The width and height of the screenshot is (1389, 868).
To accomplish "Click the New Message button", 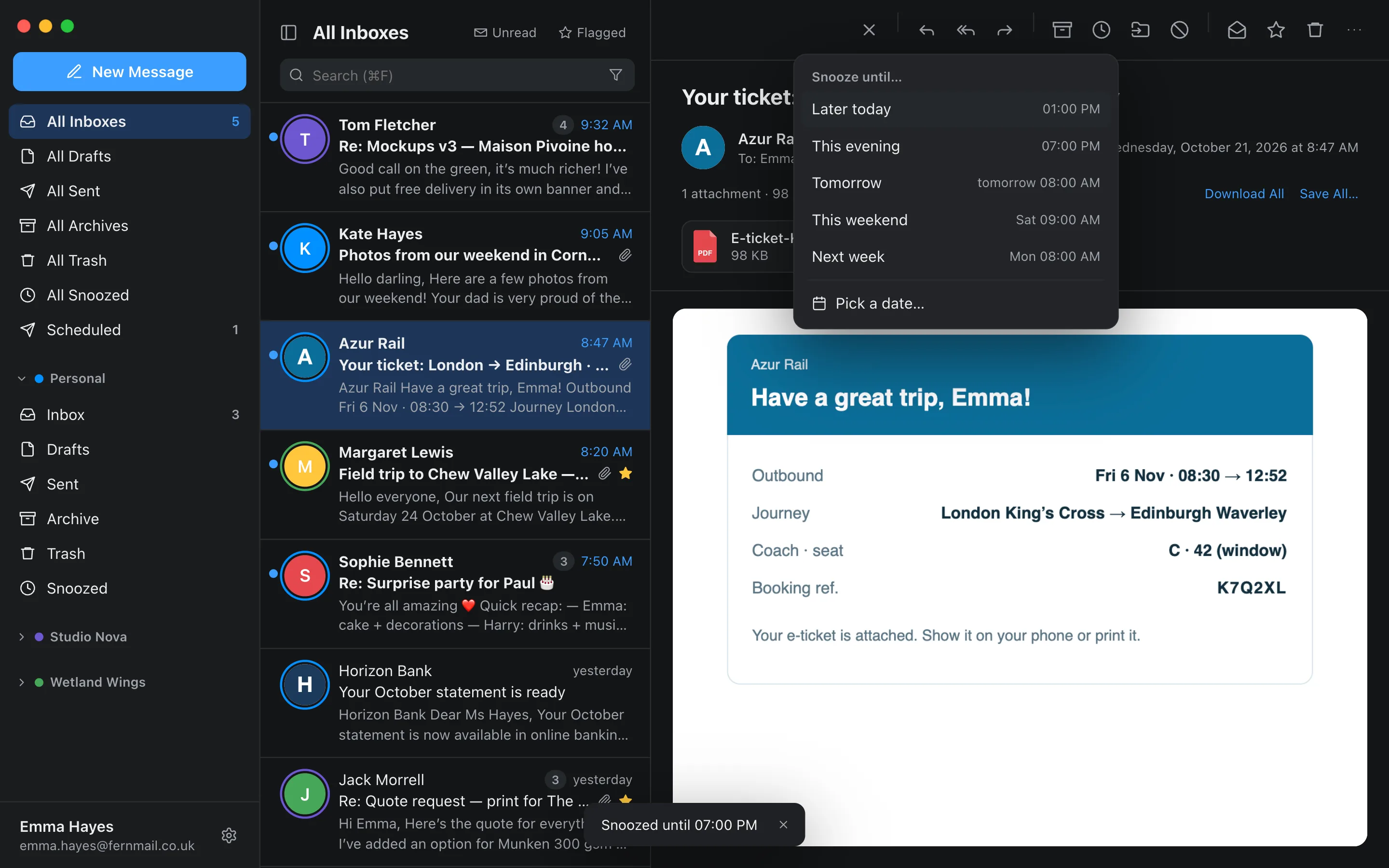I will pos(130,72).
